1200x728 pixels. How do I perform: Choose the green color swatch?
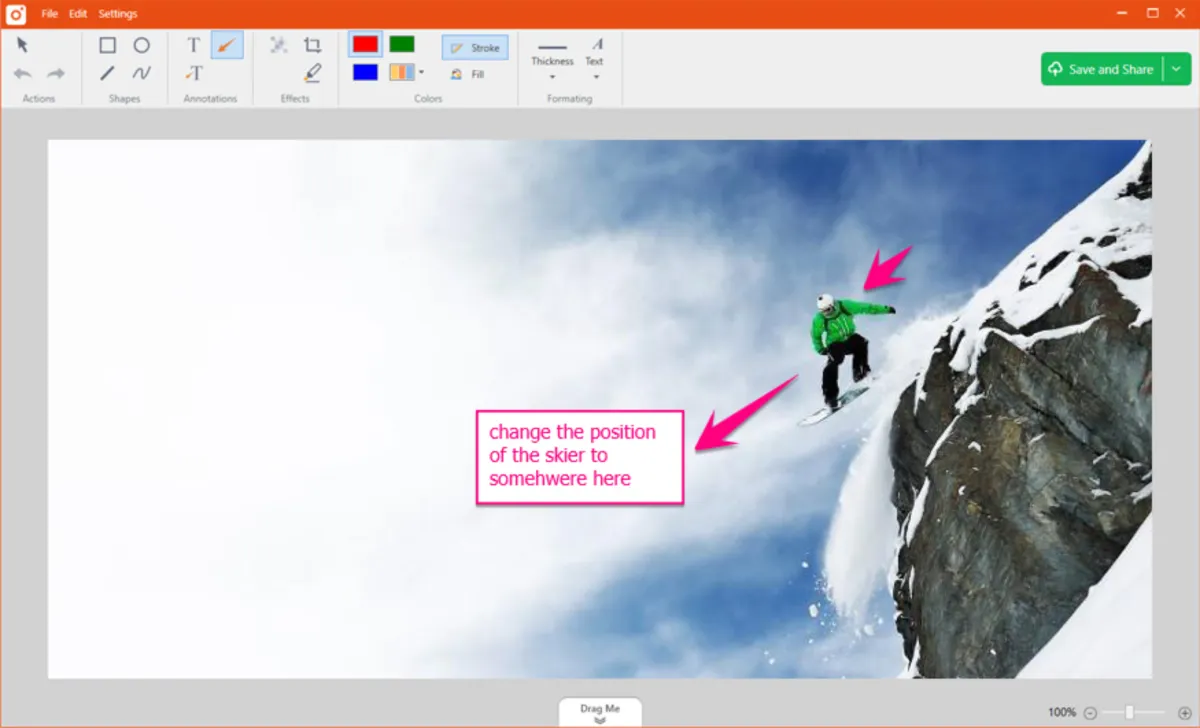click(402, 44)
